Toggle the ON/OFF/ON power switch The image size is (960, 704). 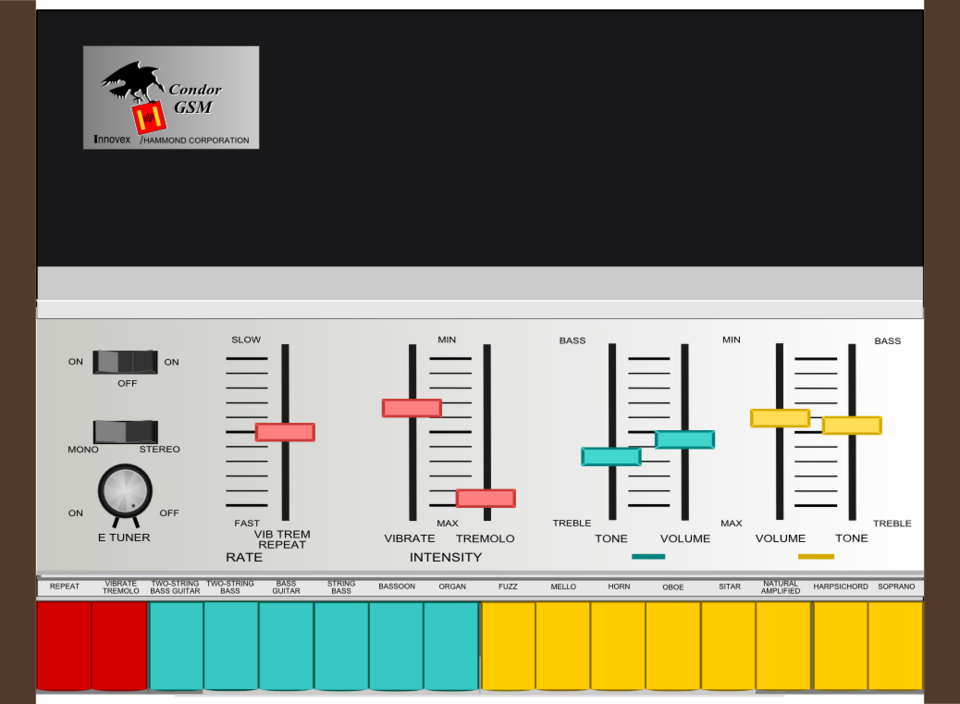pos(125,362)
